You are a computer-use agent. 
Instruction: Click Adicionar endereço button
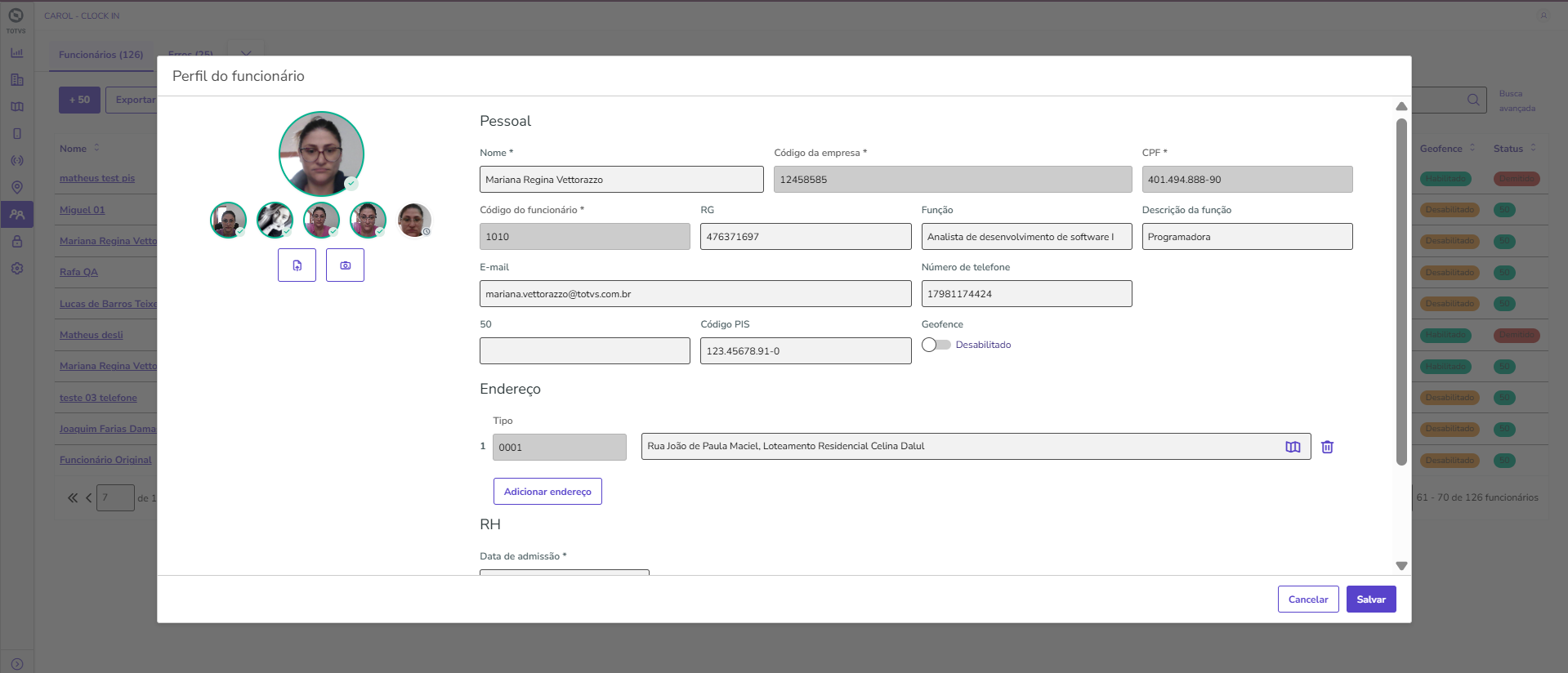click(547, 492)
